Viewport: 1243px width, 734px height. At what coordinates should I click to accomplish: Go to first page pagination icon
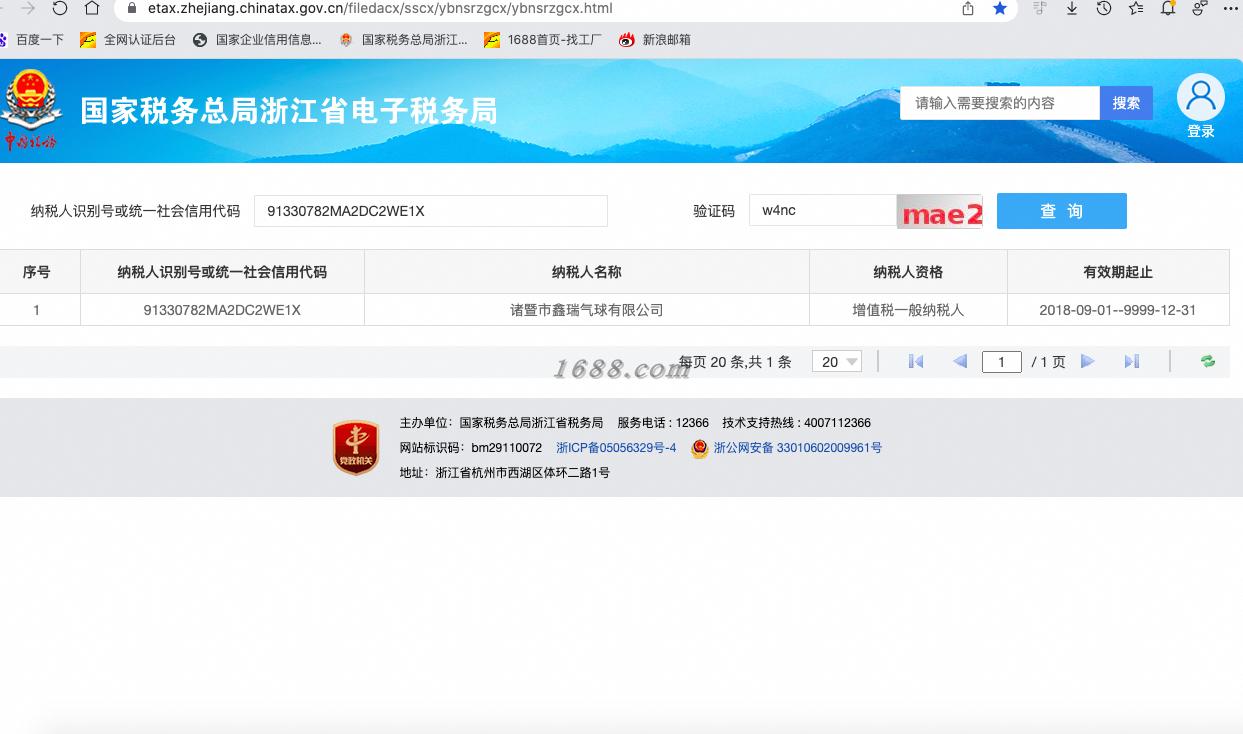(916, 362)
